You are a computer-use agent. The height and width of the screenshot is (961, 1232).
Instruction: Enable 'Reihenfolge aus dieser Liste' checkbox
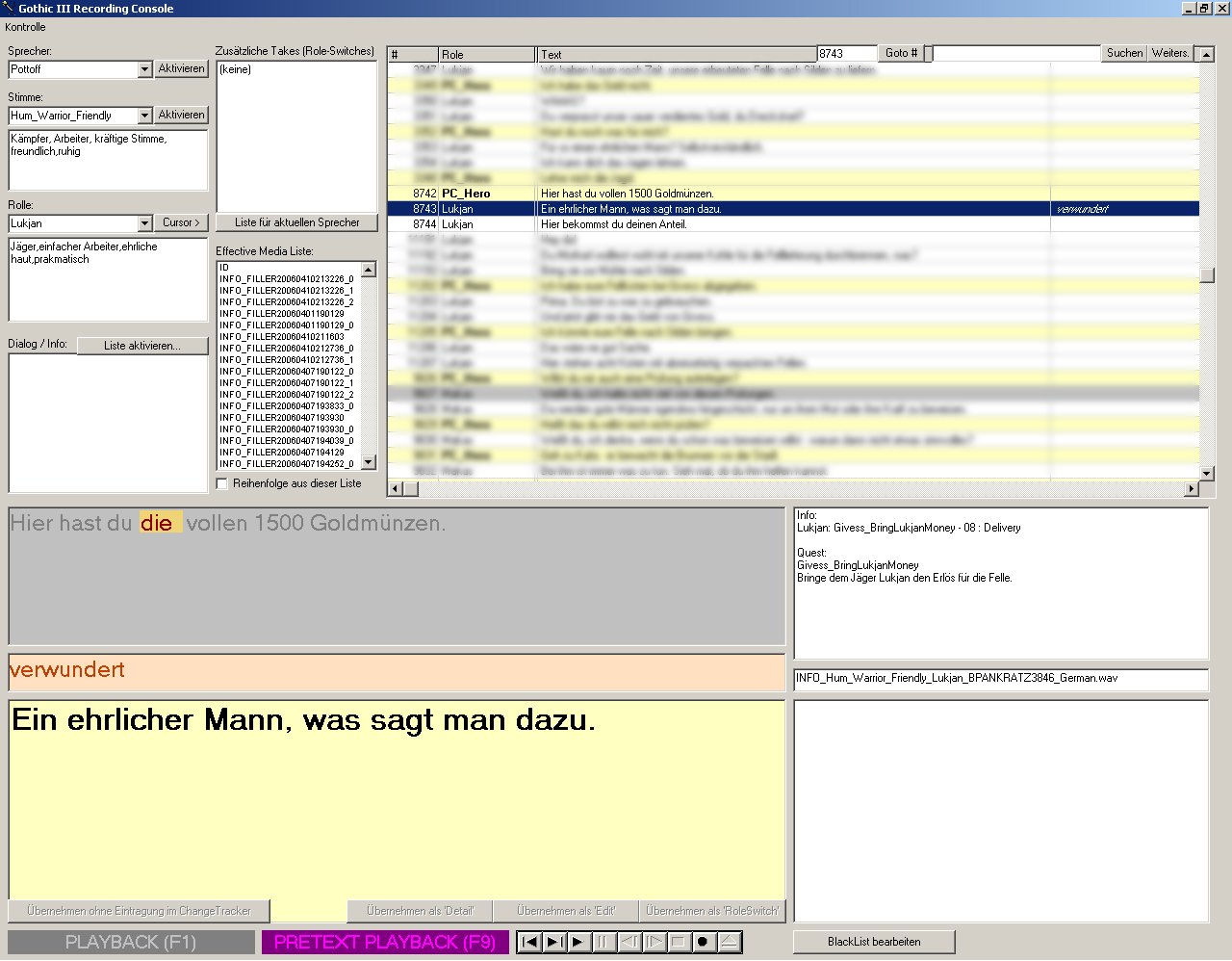222,483
